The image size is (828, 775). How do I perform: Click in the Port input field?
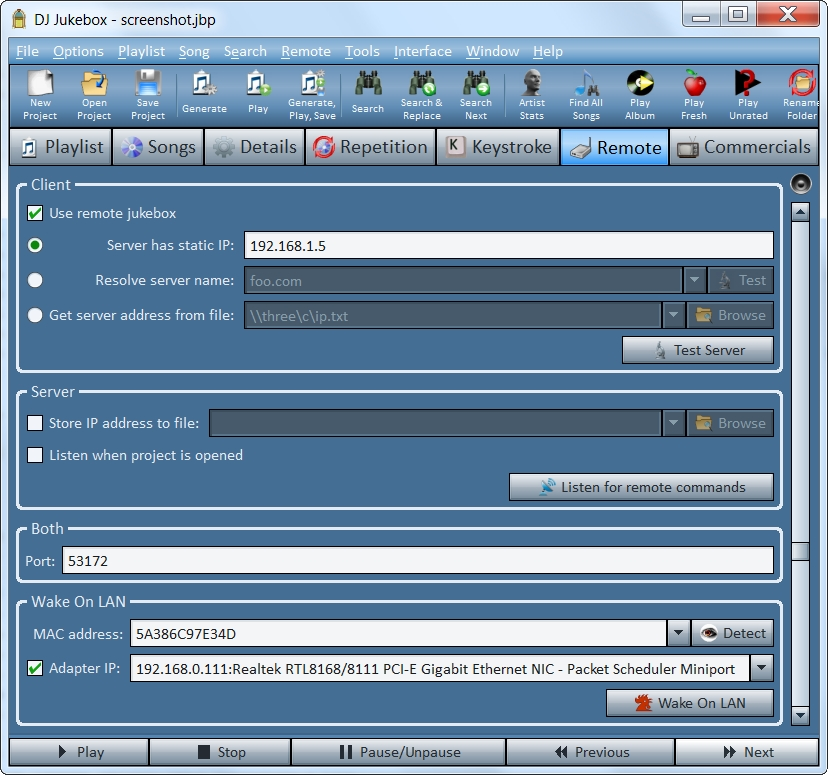[418, 560]
